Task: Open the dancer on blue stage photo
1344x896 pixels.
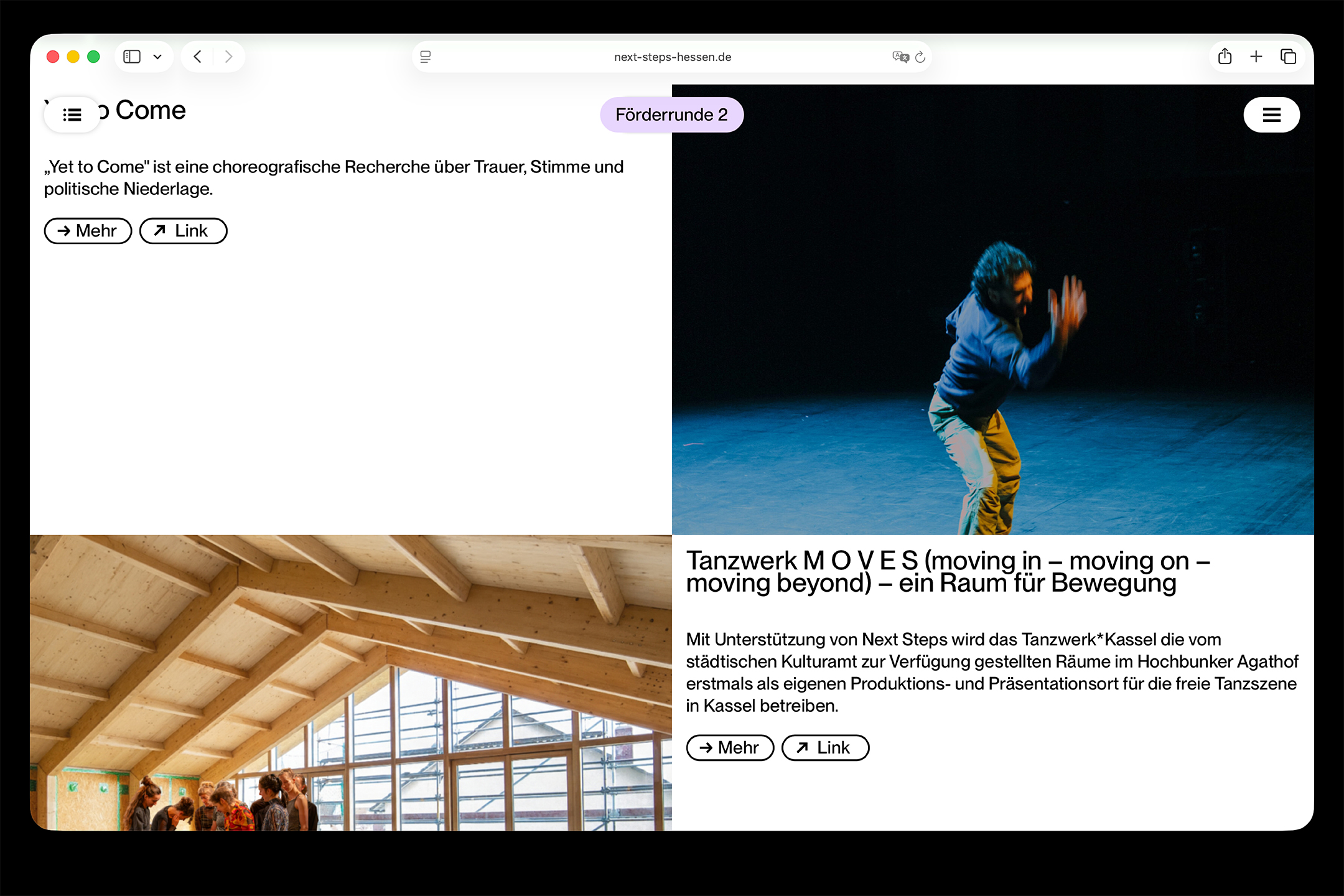Action: click(x=992, y=309)
